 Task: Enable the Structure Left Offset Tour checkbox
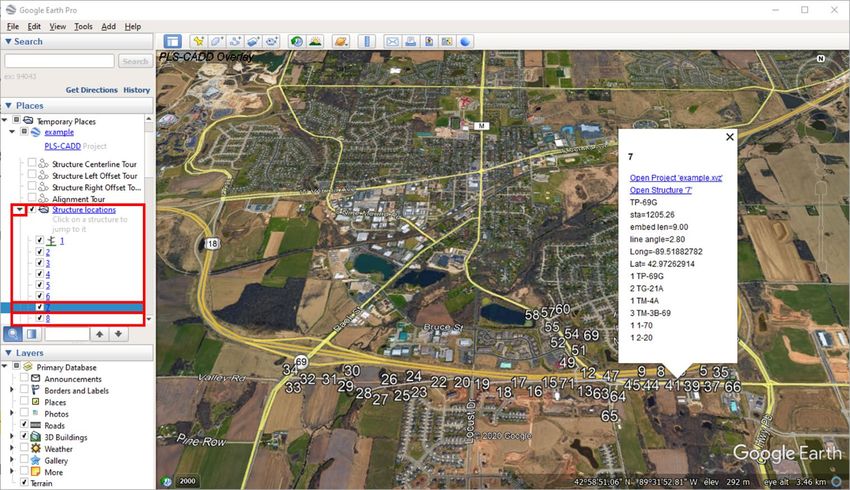[32, 174]
